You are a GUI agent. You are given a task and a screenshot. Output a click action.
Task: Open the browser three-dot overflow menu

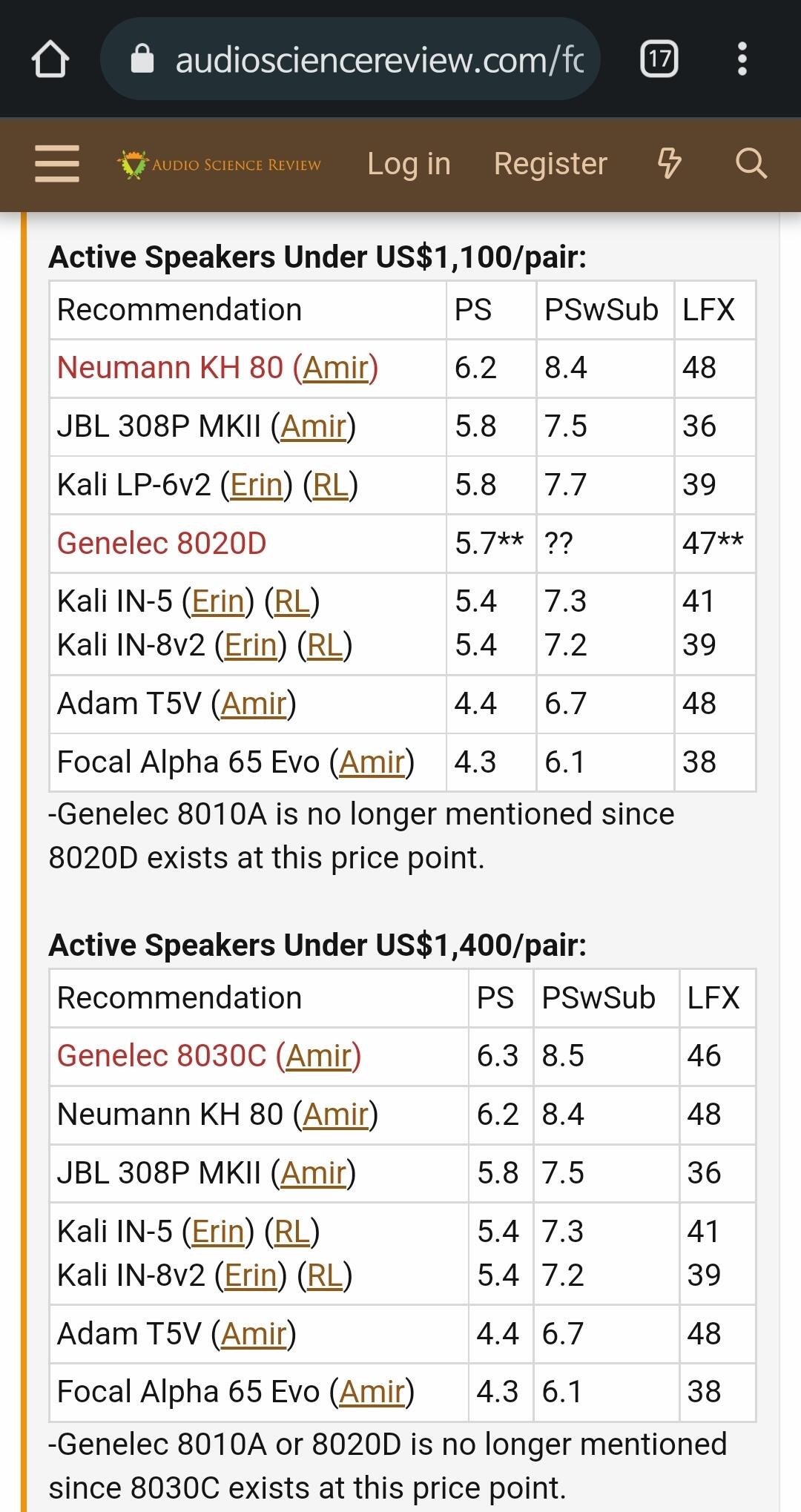(742, 59)
